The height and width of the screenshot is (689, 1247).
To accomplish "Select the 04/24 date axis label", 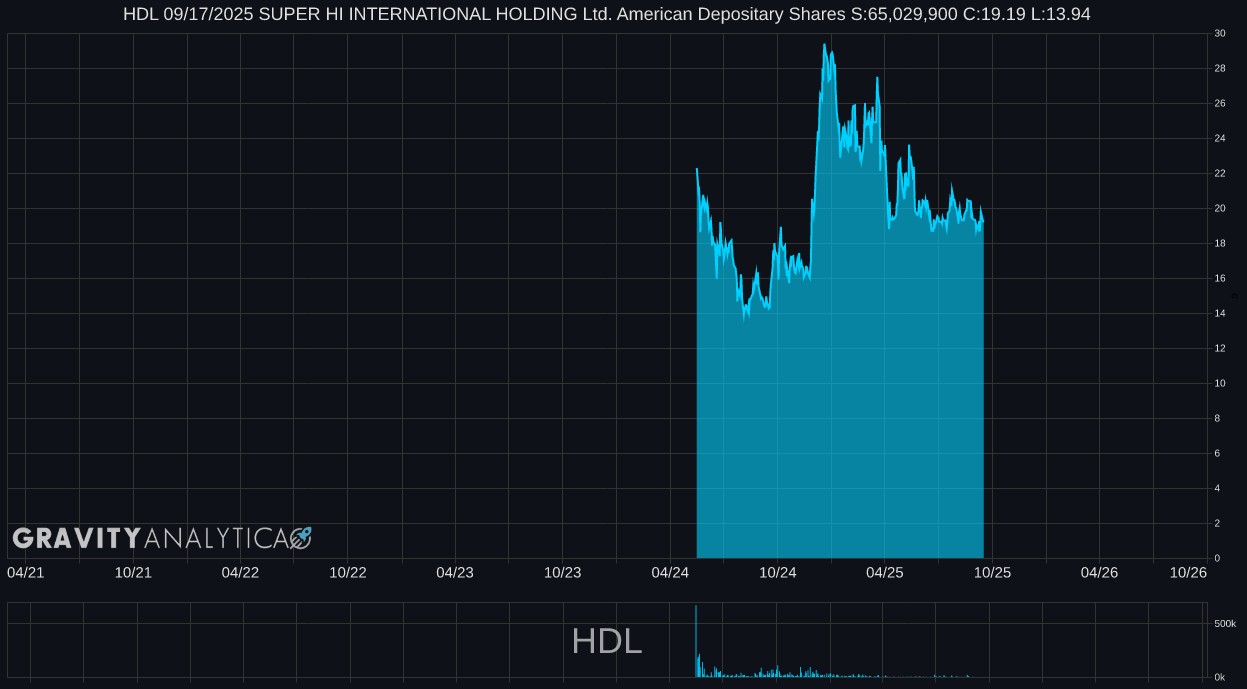I will tap(670, 572).
